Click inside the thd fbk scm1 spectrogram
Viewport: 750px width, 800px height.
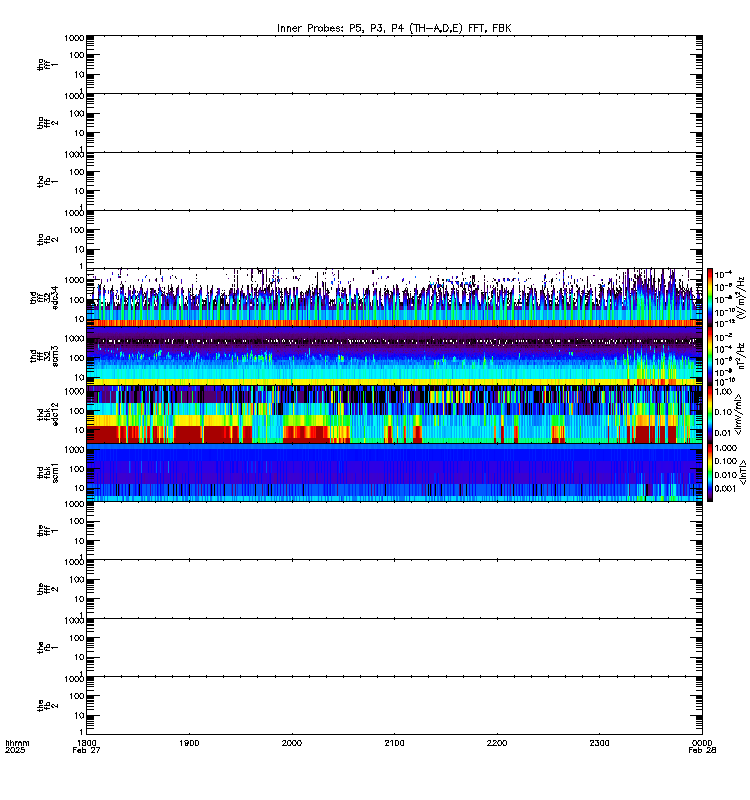(x=394, y=472)
